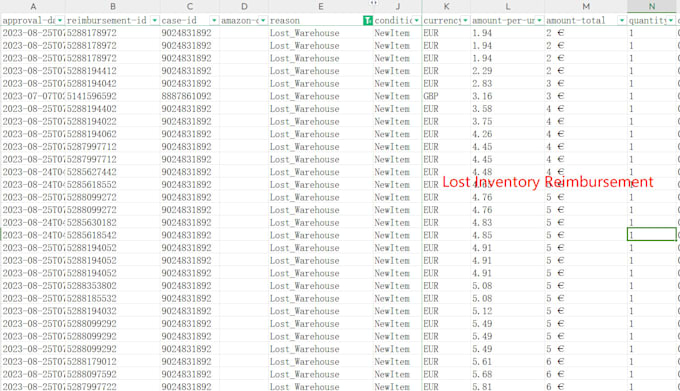Click the hidden columns indicator between E and J

coord(373,3)
